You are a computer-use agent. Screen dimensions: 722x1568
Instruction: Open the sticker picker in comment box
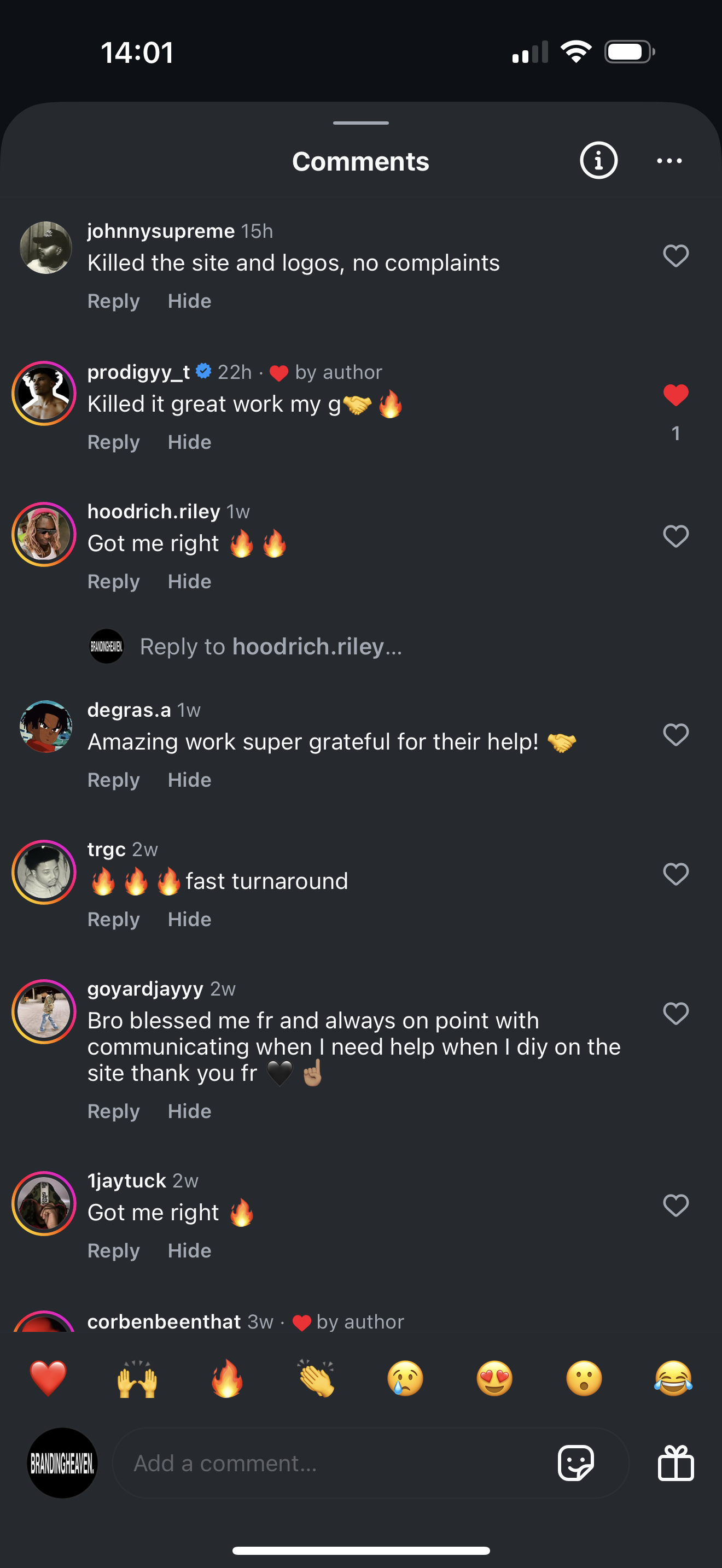(575, 1462)
